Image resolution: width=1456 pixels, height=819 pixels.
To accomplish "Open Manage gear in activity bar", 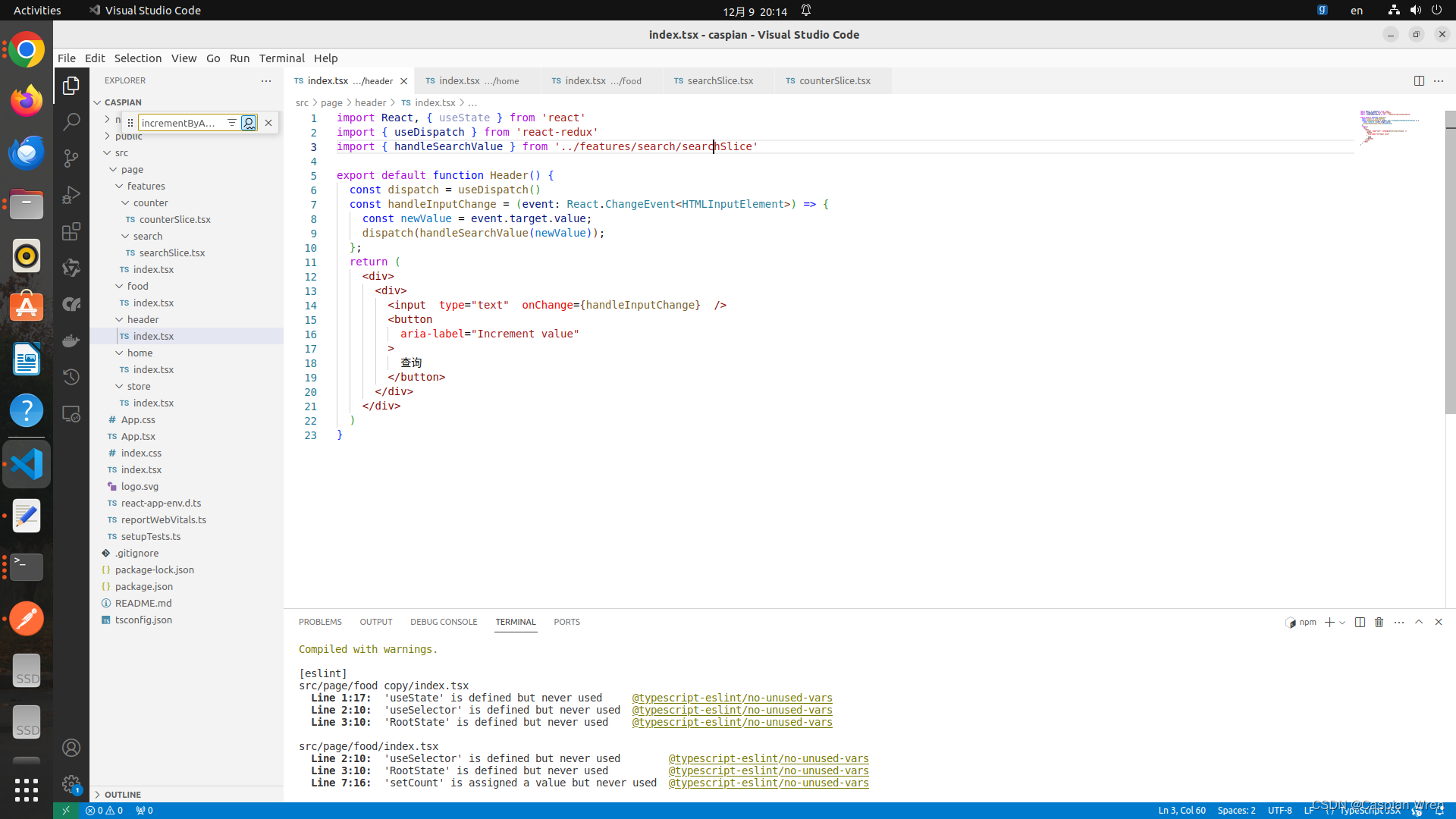I will (x=71, y=784).
